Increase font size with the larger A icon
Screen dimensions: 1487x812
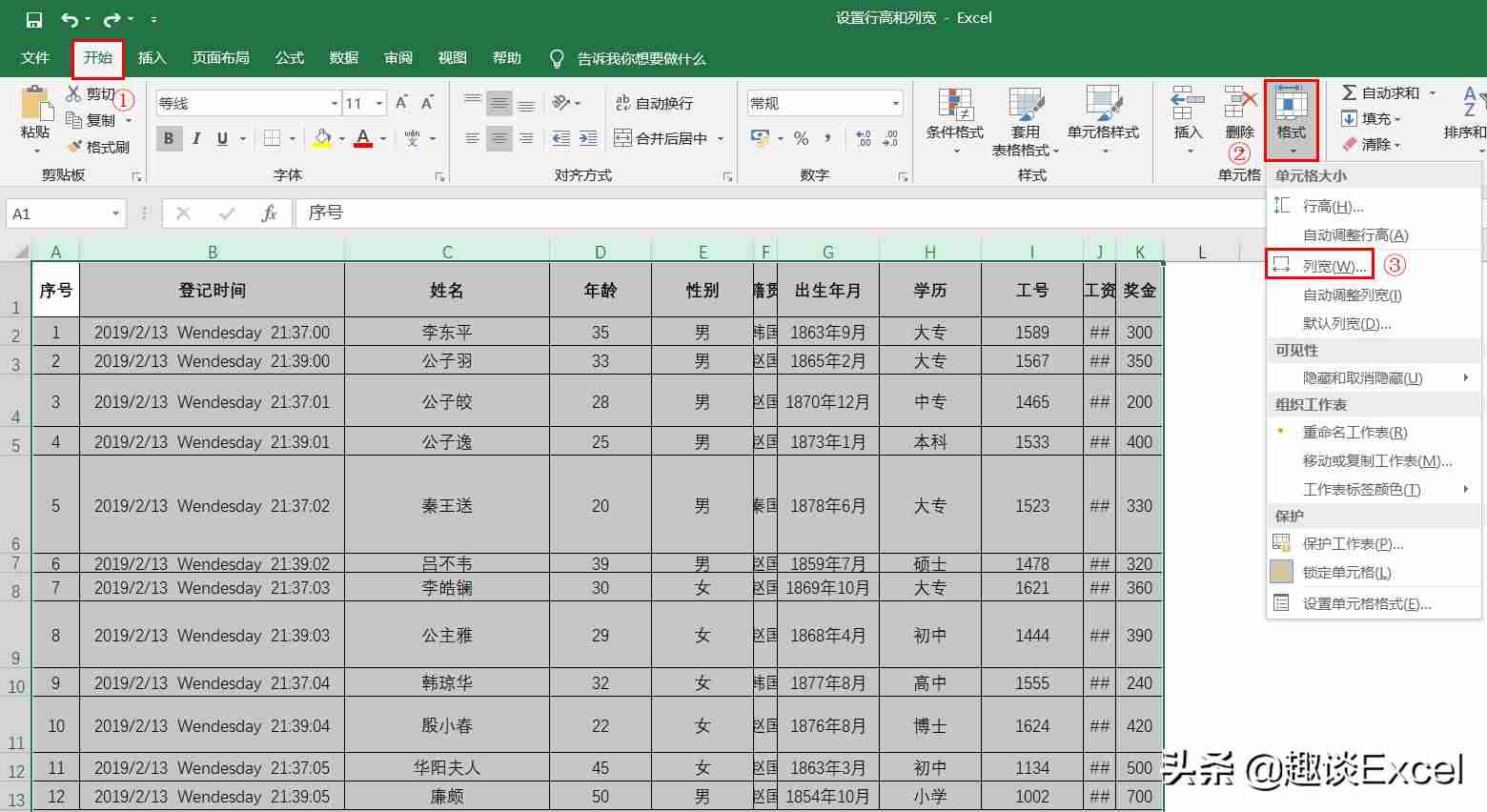pyautogui.click(x=401, y=103)
